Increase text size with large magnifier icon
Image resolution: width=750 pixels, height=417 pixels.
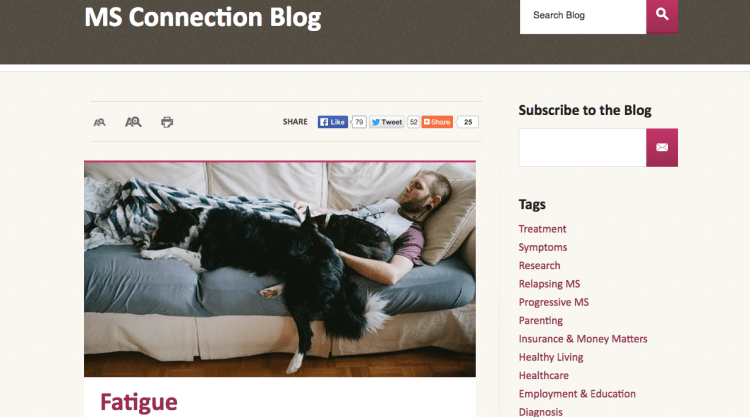[x=133, y=122]
